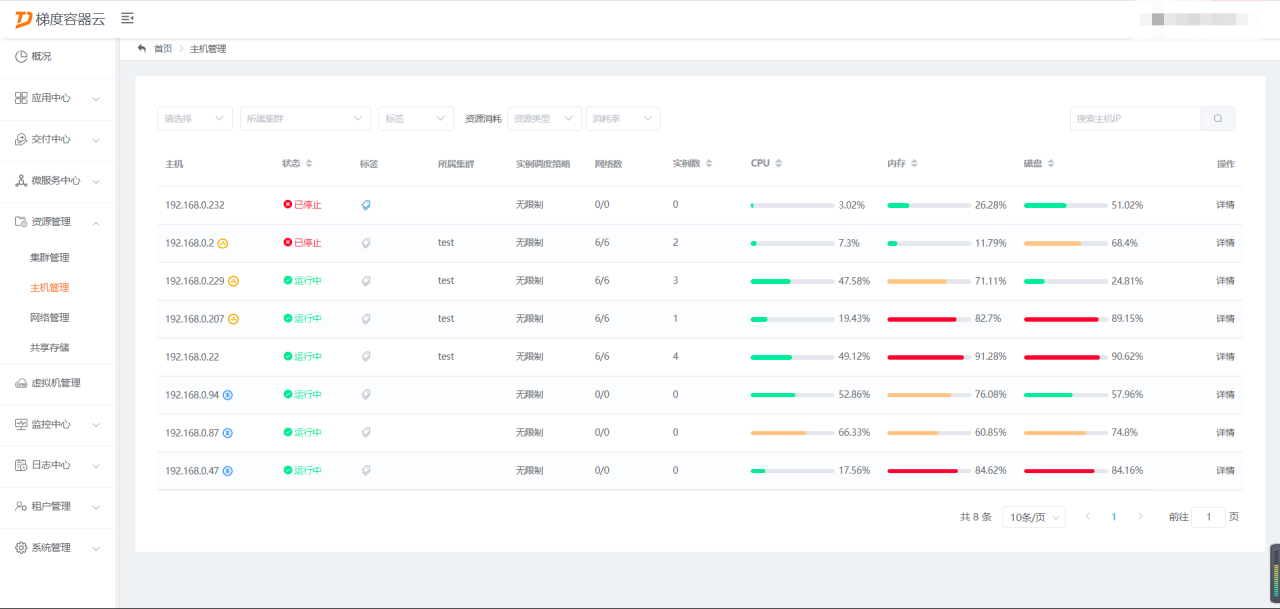Open 共享存储 submenu item
Viewport: 1280px width, 609px height.
tap(50, 347)
